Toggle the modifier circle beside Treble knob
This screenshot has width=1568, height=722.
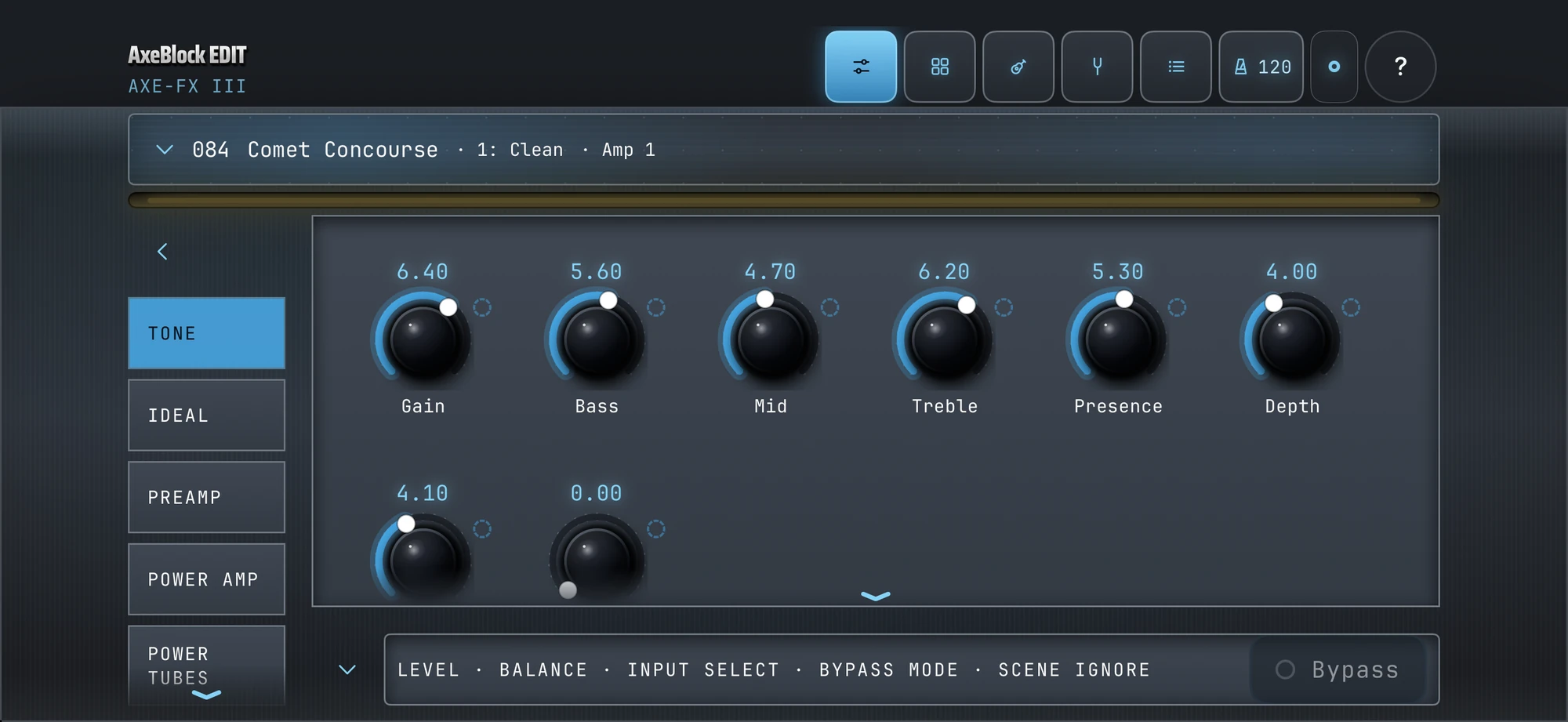1004,307
